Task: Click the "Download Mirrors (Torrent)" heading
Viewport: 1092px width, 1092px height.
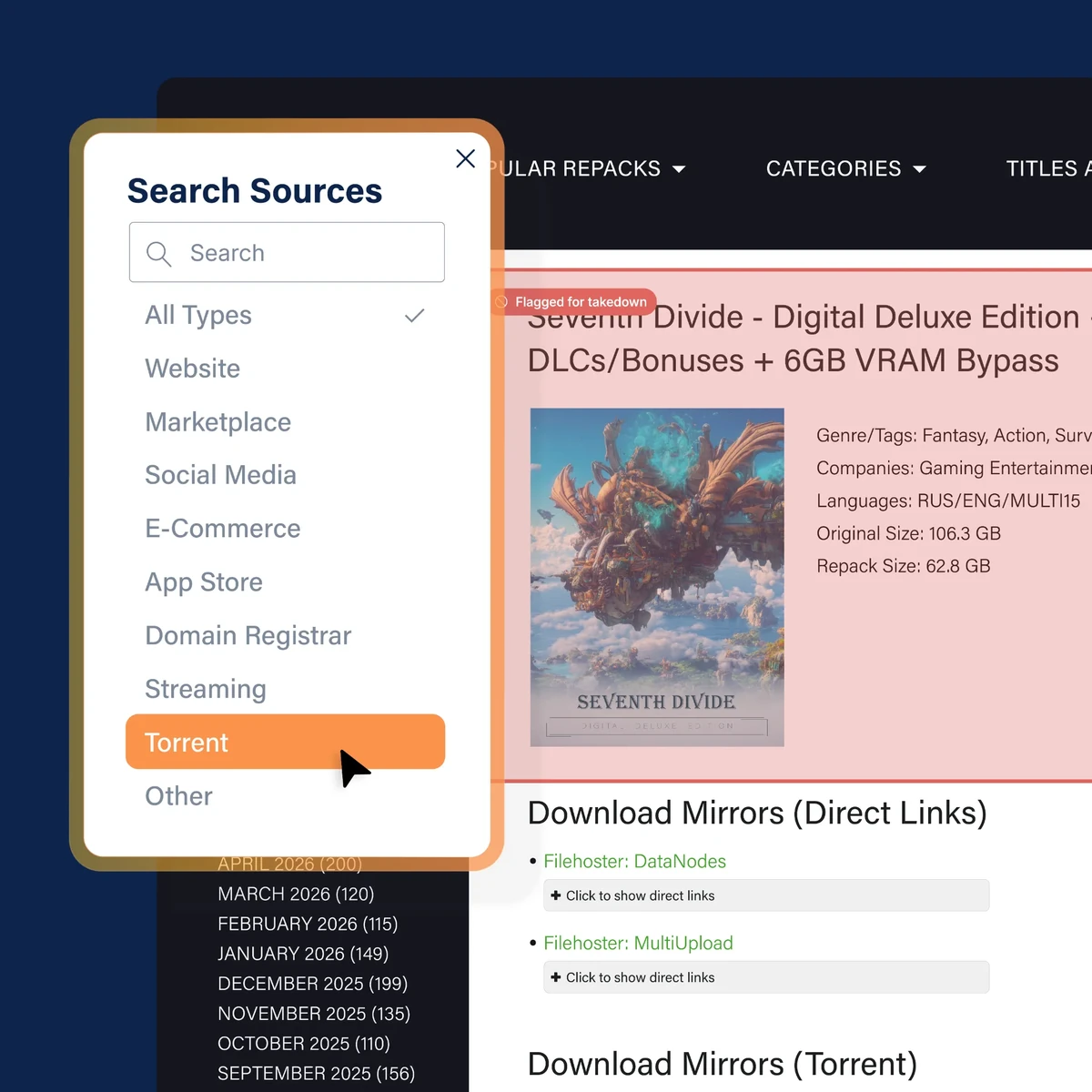Action: coord(723,1064)
